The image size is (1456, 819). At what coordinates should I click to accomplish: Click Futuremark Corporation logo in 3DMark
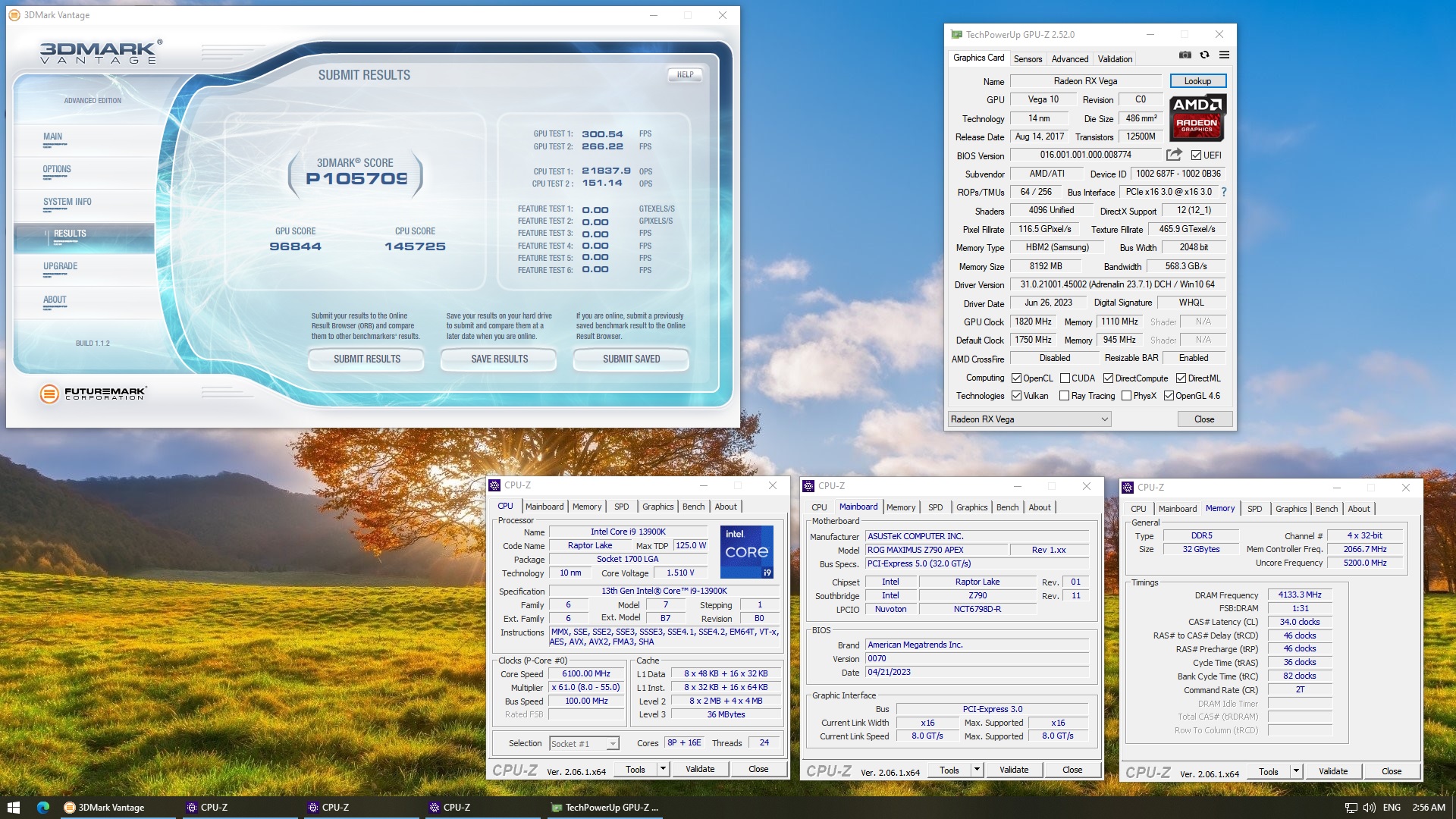[93, 393]
